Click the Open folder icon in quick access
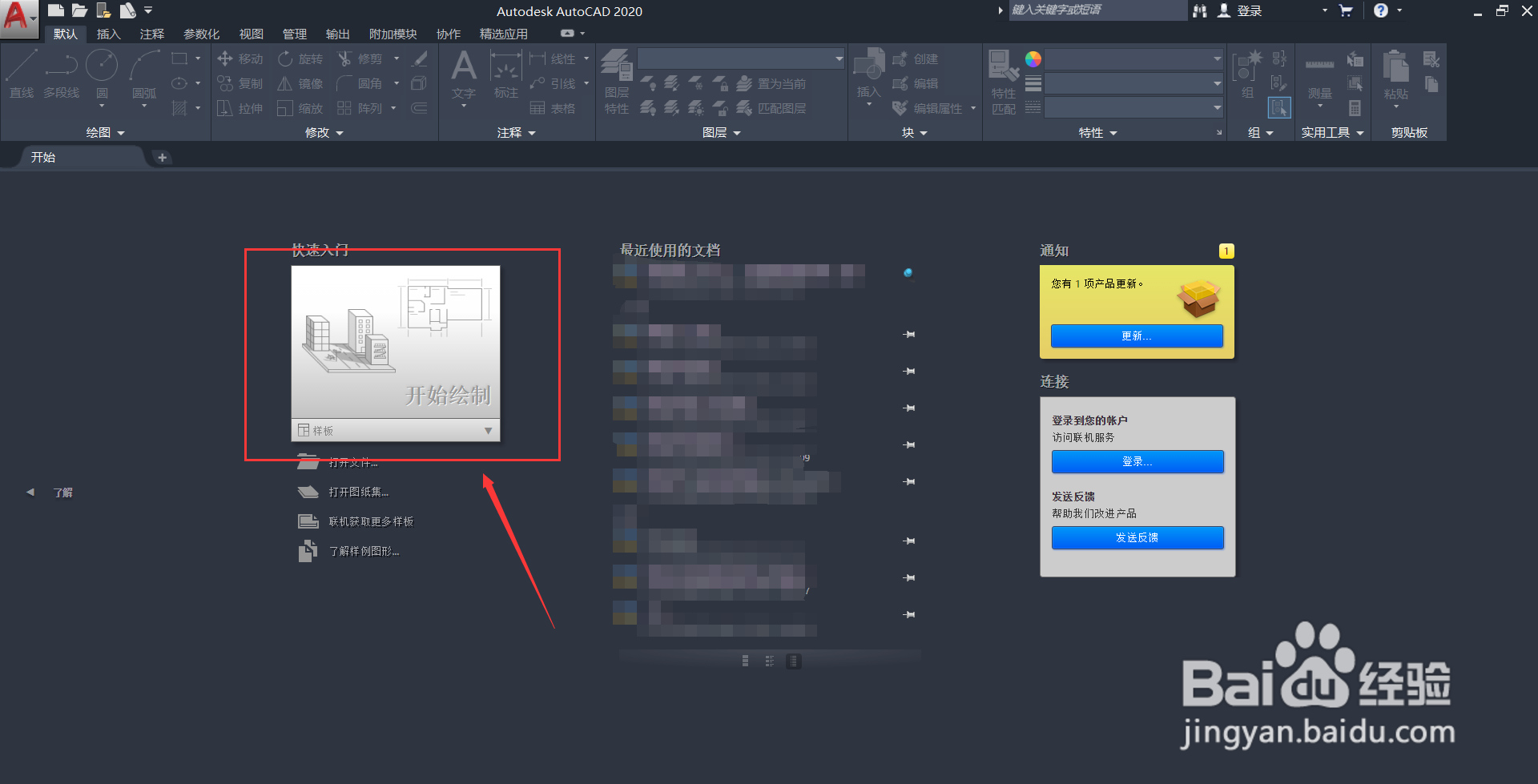The image size is (1538, 784). tap(79, 10)
